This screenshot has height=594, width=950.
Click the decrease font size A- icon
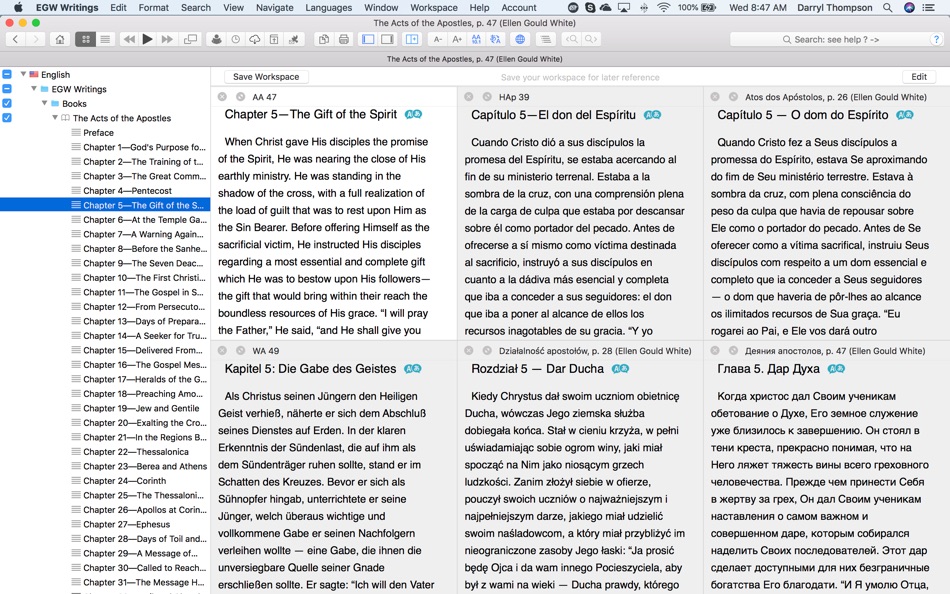(437, 39)
